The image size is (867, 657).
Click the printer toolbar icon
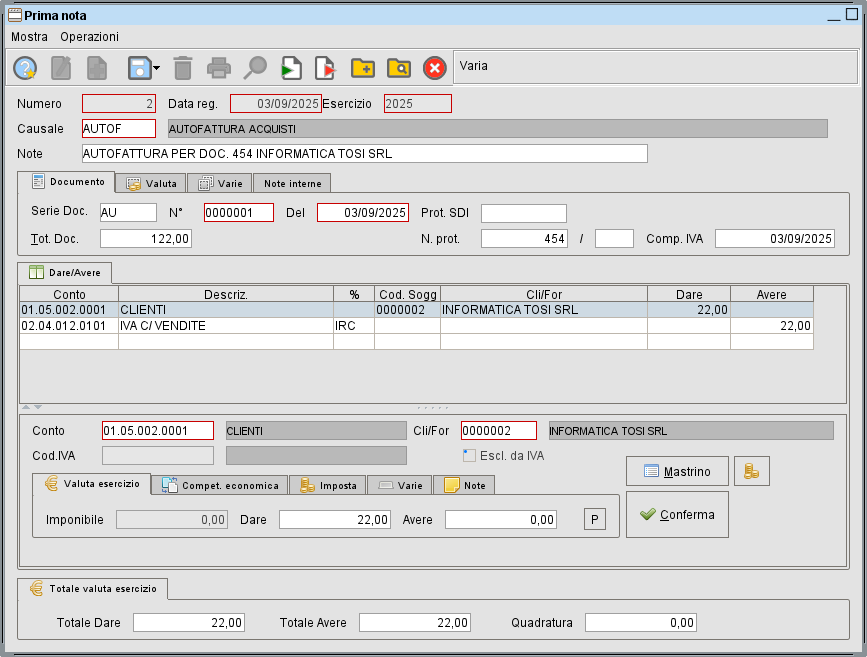[218, 68]
